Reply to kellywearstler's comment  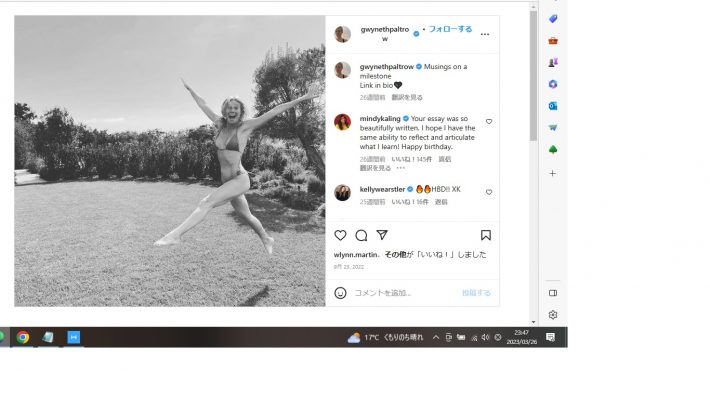pos(441,202)
